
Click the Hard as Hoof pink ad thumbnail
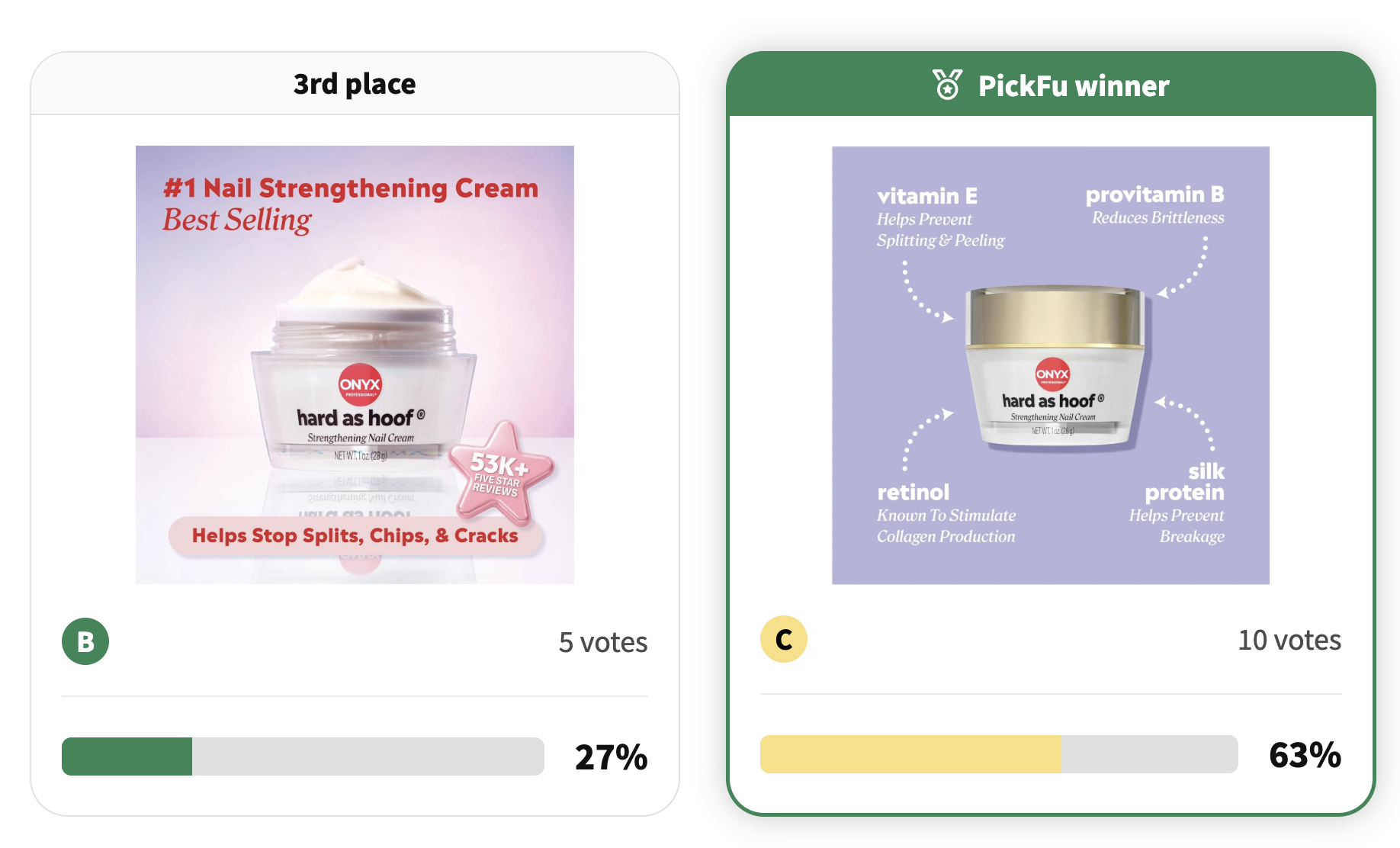[x=355, y=364]
